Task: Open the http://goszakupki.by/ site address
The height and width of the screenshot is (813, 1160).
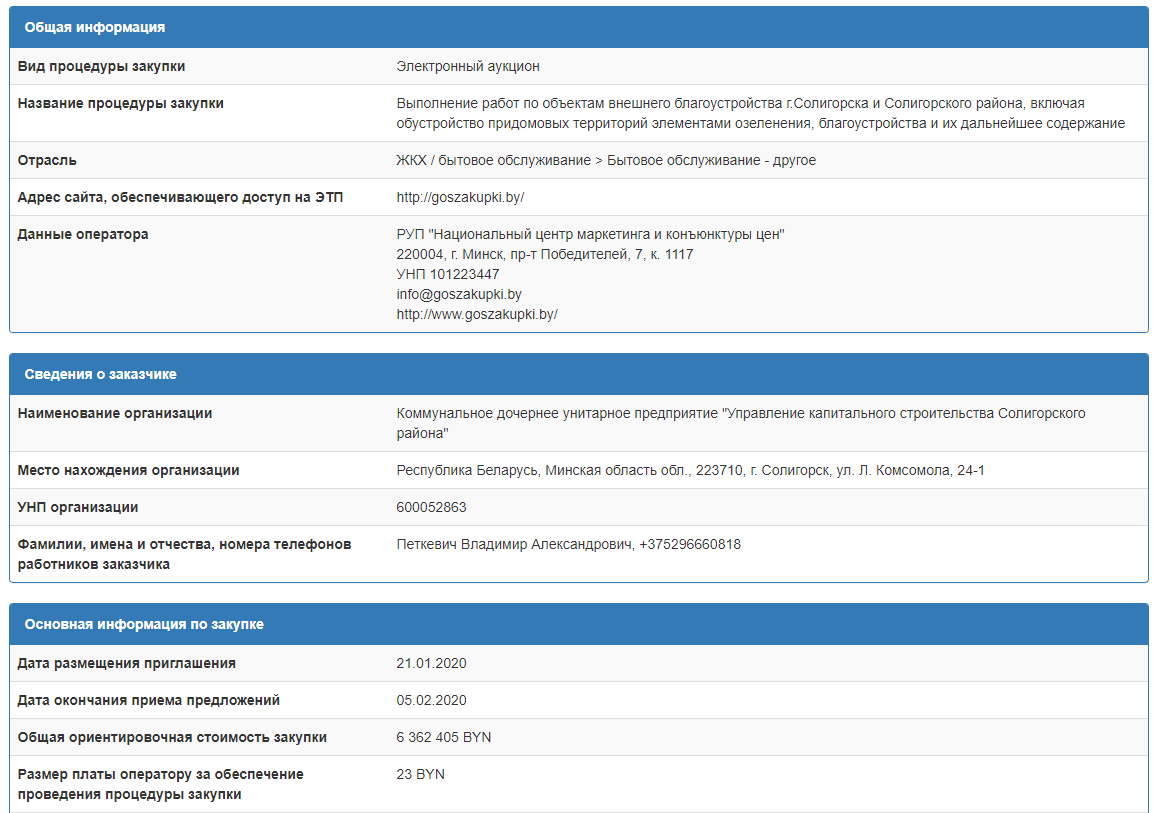Action: click(460, 197)
